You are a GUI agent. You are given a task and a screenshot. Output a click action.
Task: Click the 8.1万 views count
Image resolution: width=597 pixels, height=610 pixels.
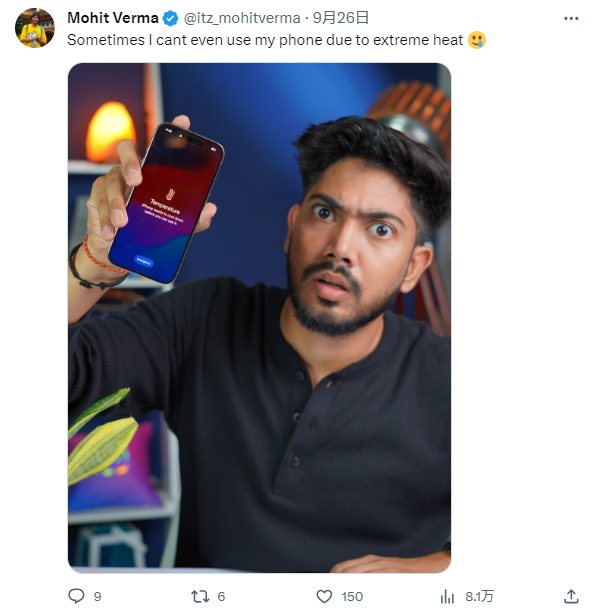pos(480,596)
